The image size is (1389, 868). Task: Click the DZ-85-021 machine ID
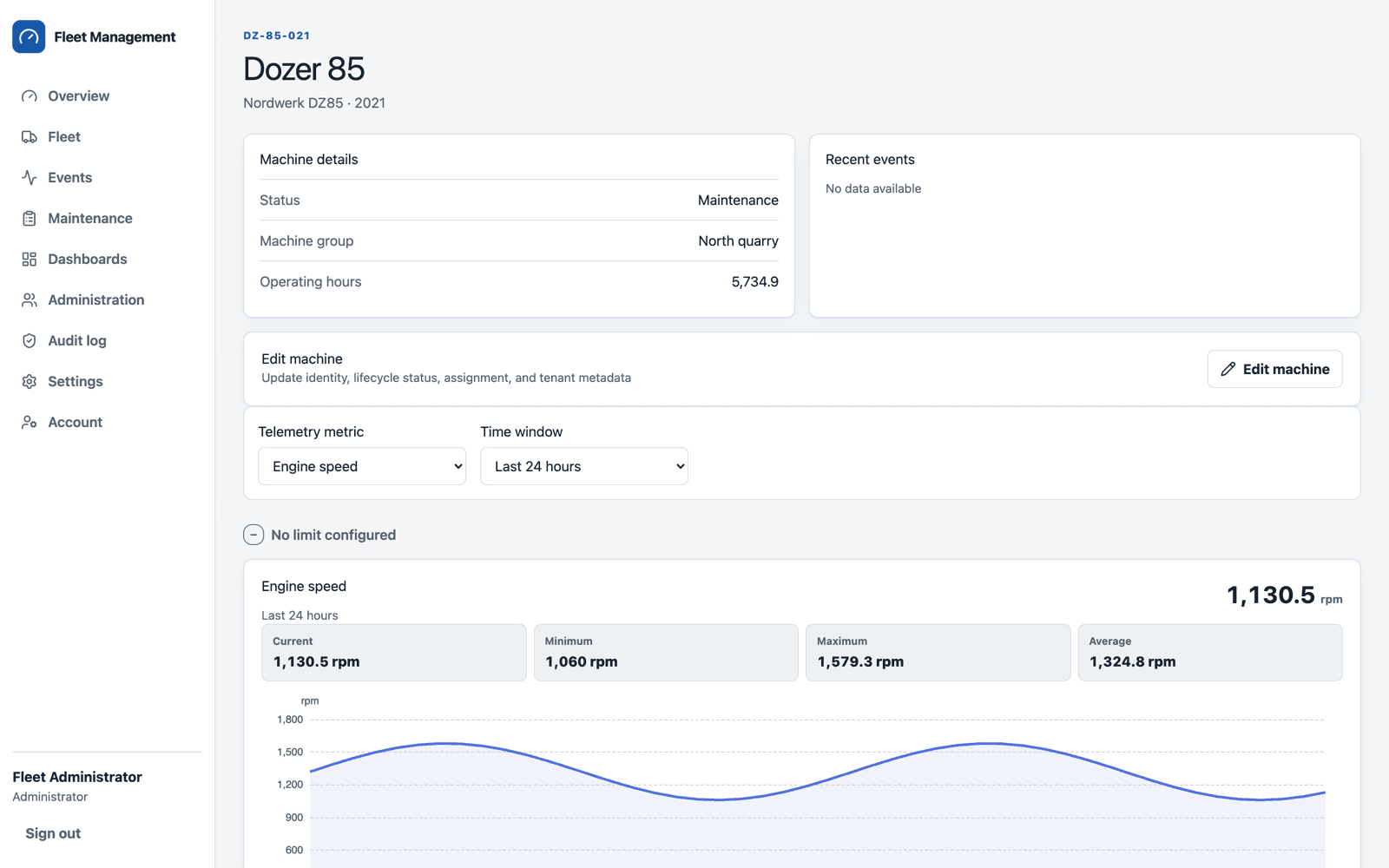click(277, 36)
